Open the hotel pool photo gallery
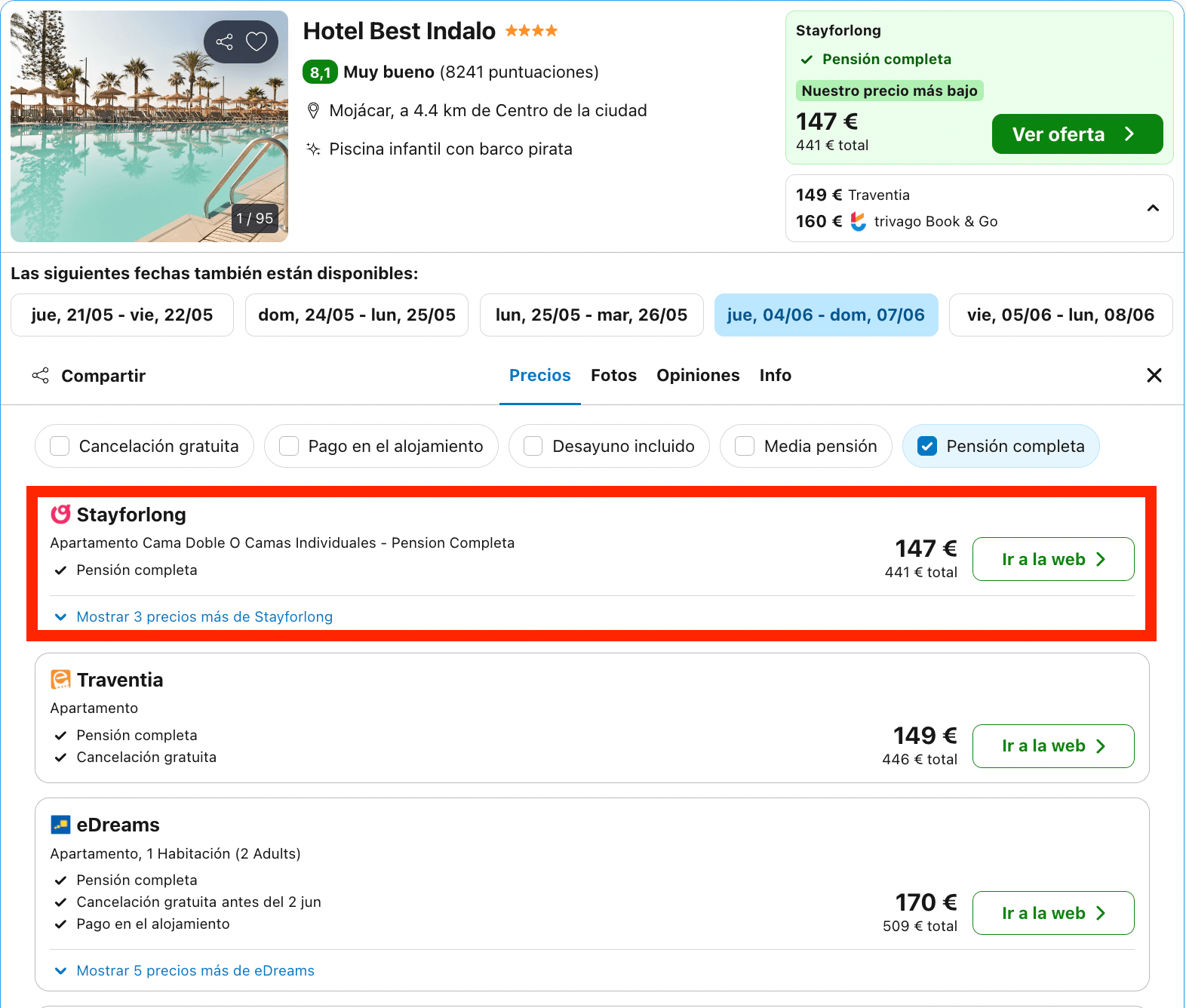Screen dimensions: 1186x1008 click(149, 126)
